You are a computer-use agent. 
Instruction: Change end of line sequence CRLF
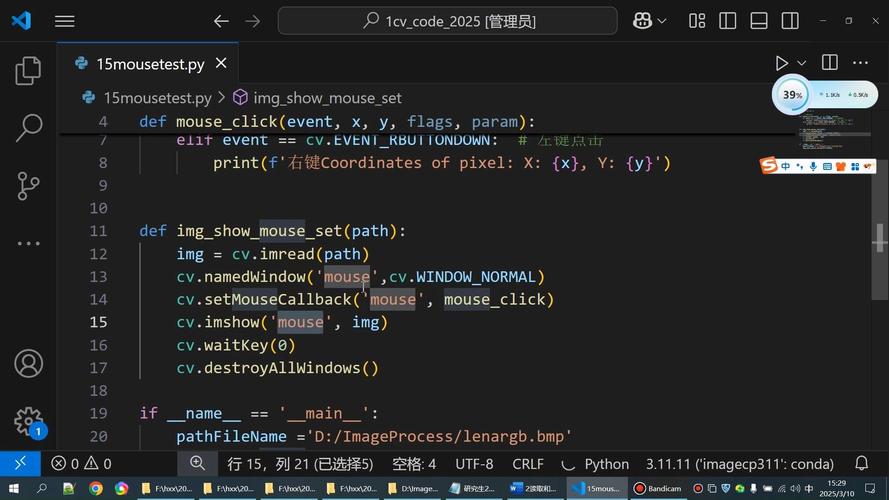(528, 464)
